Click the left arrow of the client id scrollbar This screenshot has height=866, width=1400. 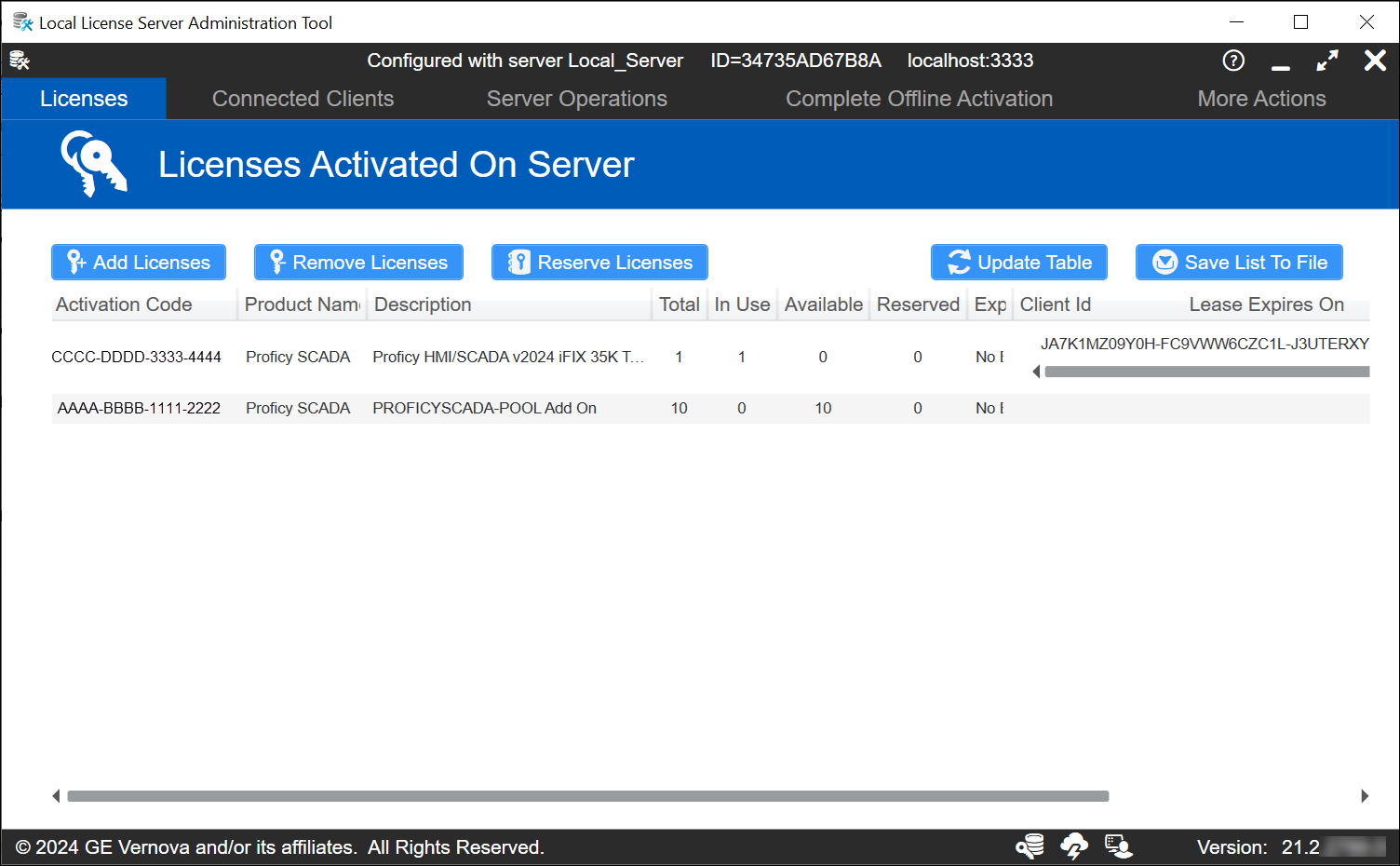point(1036,372)
